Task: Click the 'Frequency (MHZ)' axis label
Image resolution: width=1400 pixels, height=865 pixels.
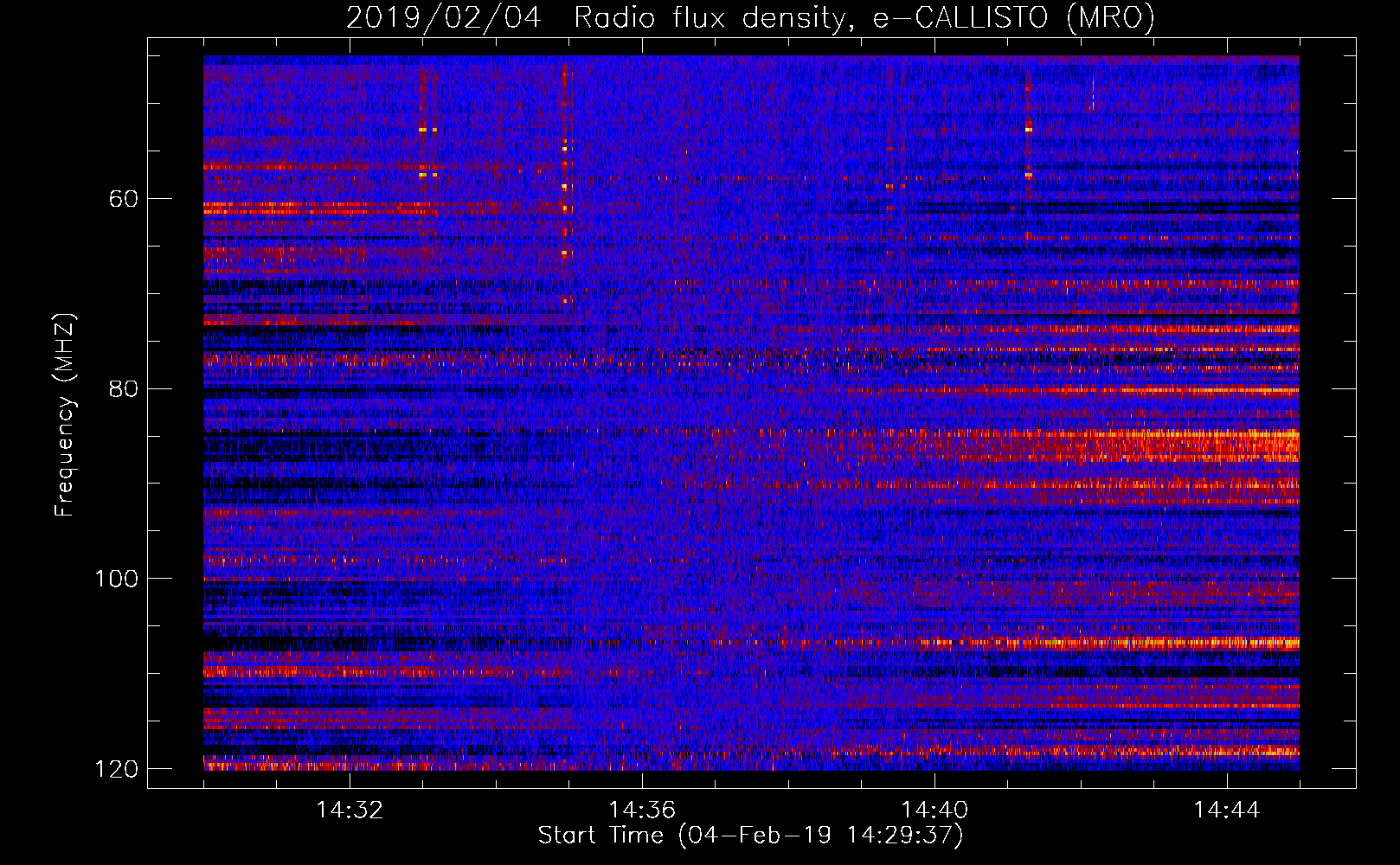Action: click(x=65, y=414)
